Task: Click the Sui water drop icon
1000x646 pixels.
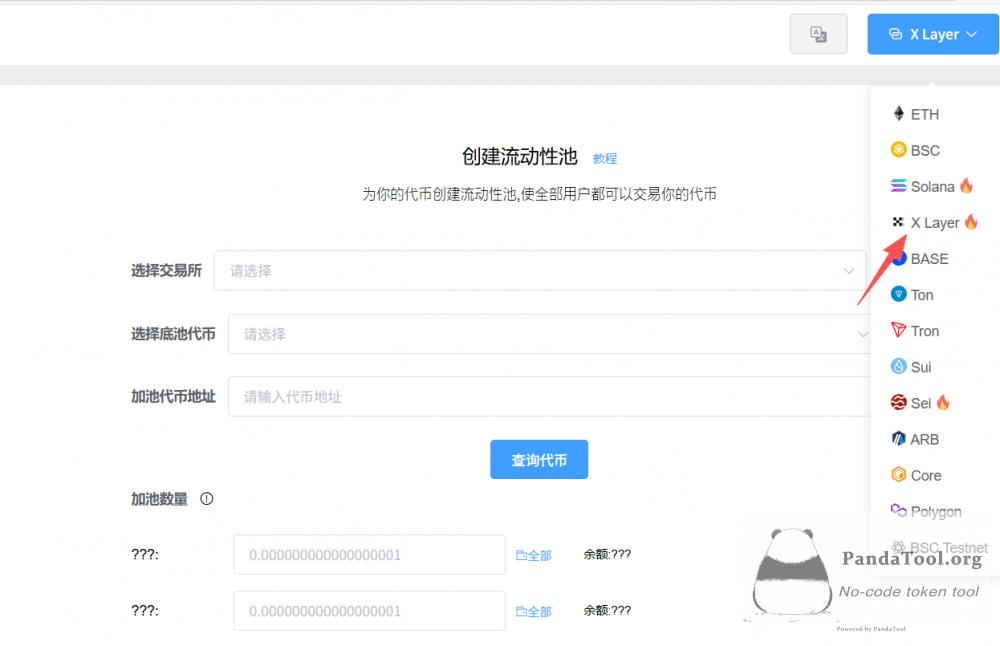Action: 899,366
